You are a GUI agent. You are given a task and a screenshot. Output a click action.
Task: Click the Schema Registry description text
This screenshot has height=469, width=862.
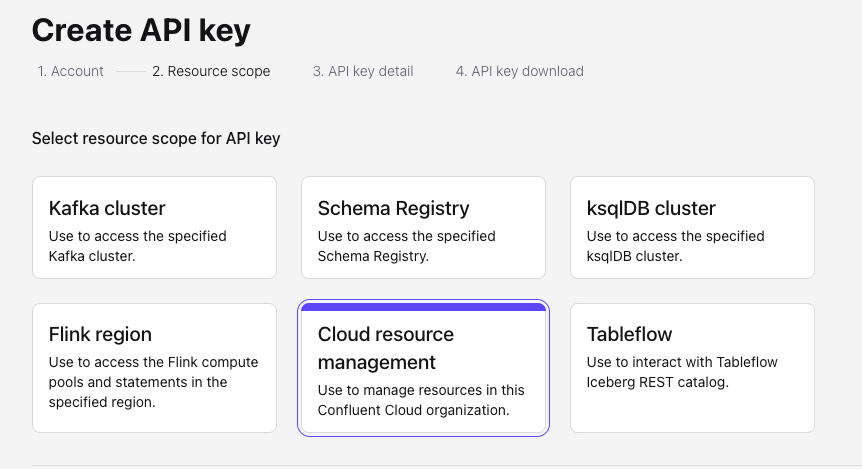(407, 246)
